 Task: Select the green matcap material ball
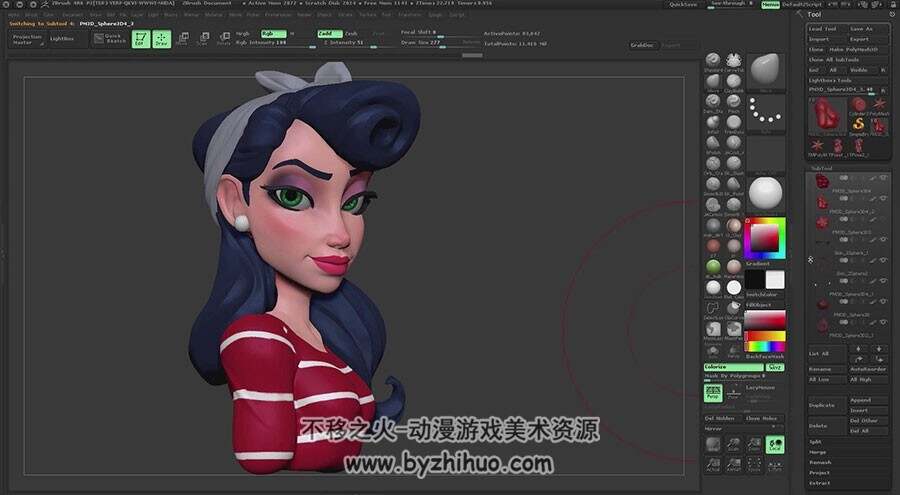[x=713, y=268]
